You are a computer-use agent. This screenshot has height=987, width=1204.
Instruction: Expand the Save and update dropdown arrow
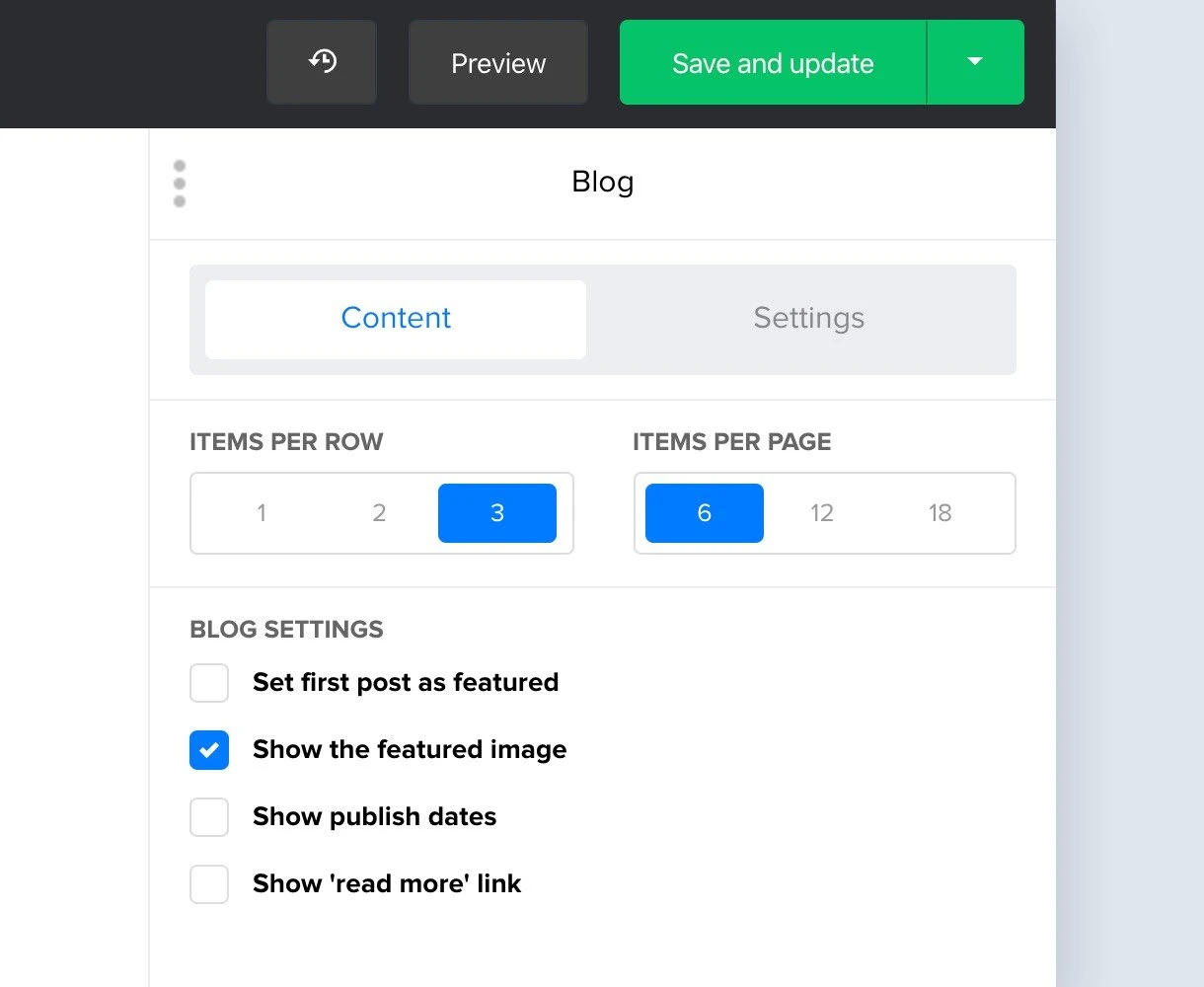click(975, 62)
